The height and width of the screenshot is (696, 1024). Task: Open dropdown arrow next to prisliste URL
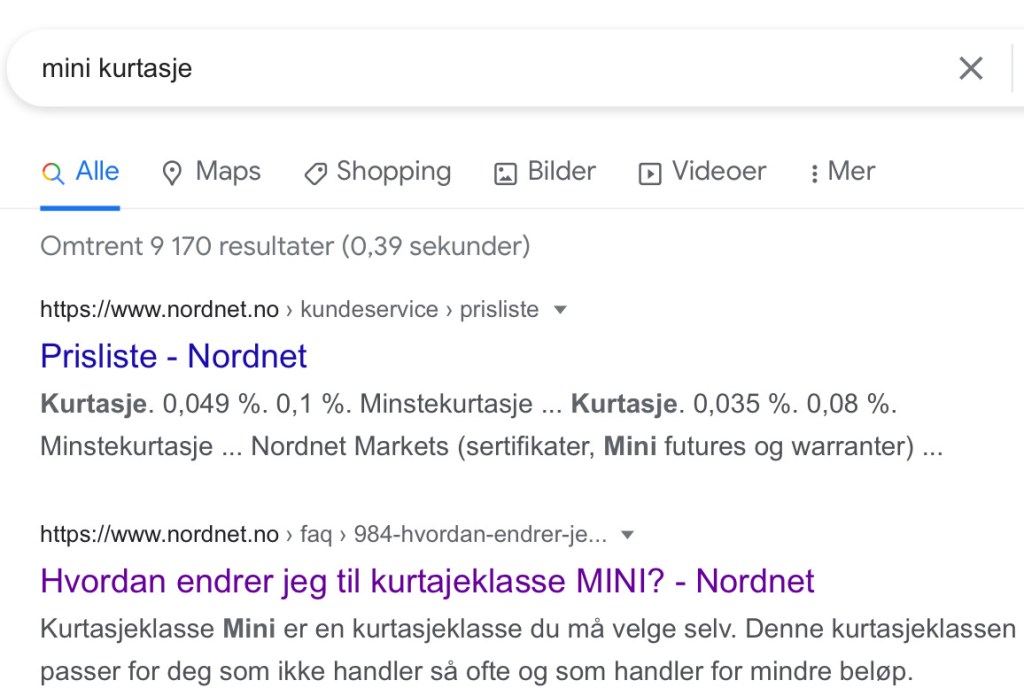click(x=560, y=310)
